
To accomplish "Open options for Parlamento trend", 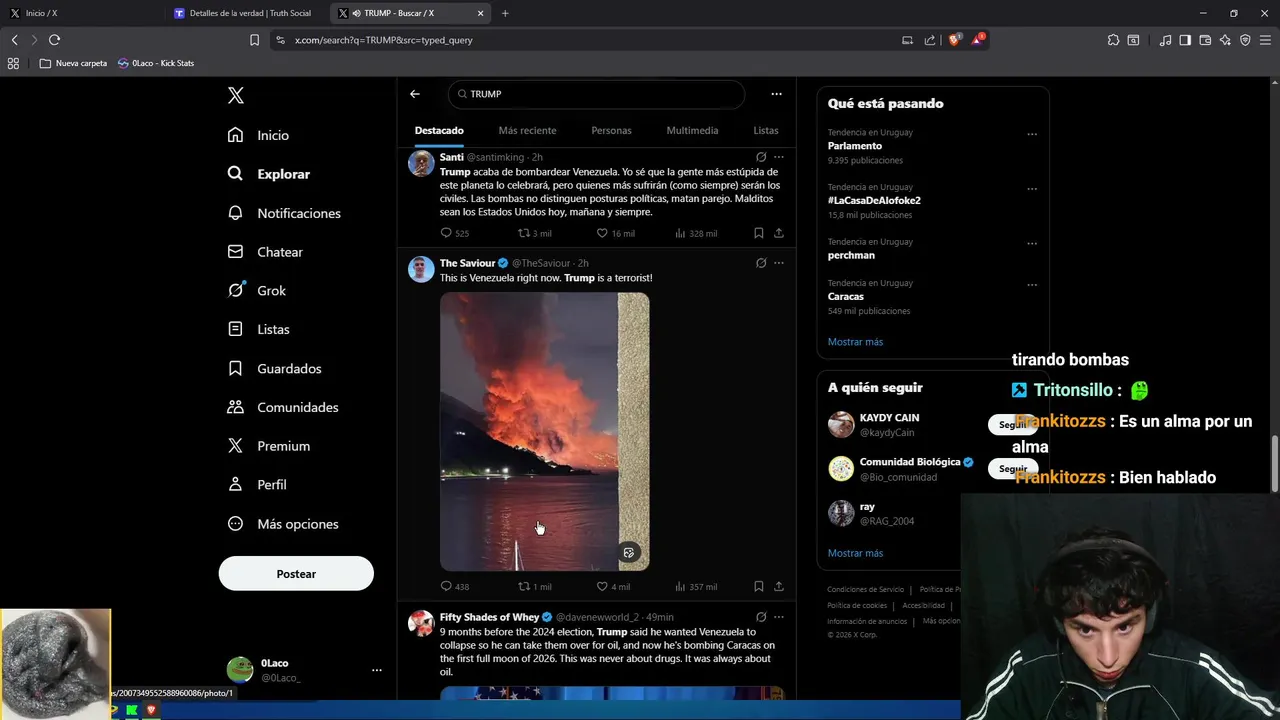I will 1032,134.
